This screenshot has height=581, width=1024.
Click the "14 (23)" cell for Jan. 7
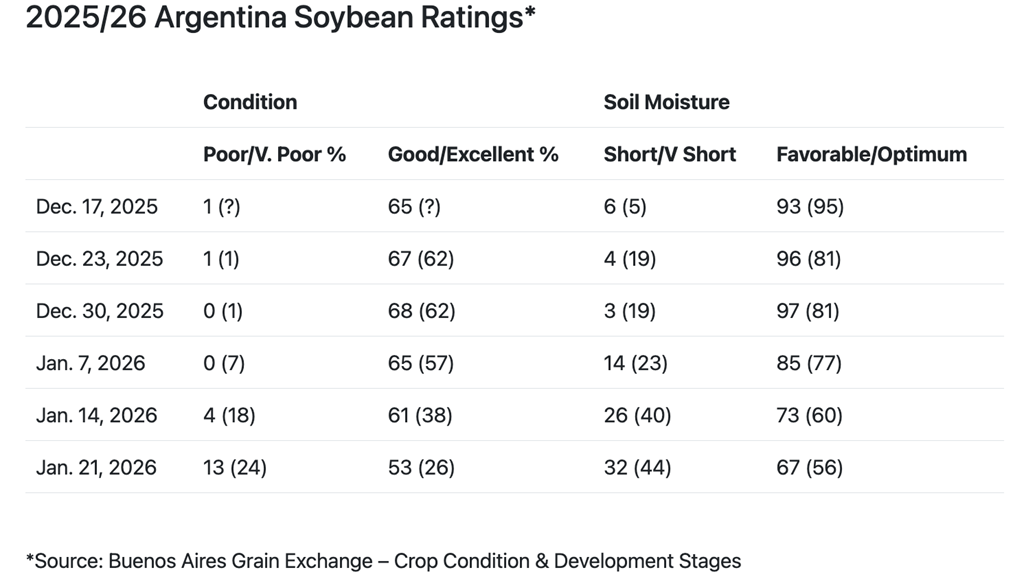click(637, 363)
